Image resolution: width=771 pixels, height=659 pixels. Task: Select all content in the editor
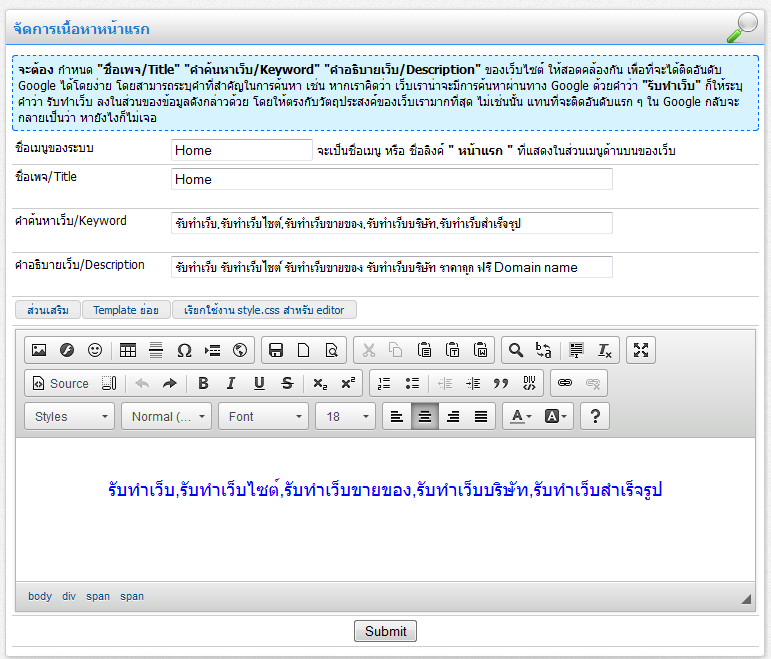click(576, 350)
